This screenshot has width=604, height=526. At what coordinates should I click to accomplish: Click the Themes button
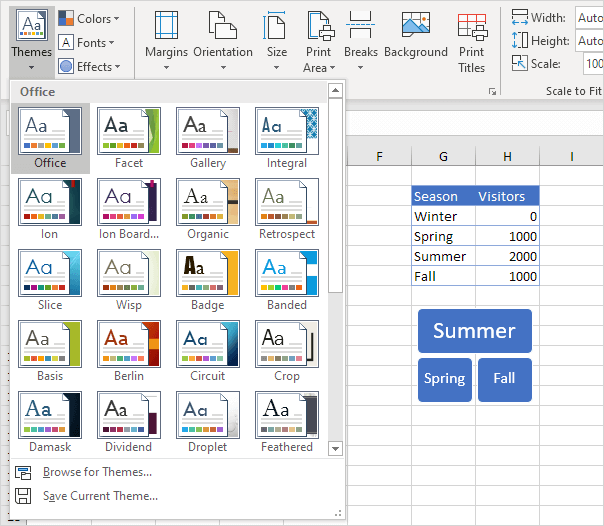31,41
